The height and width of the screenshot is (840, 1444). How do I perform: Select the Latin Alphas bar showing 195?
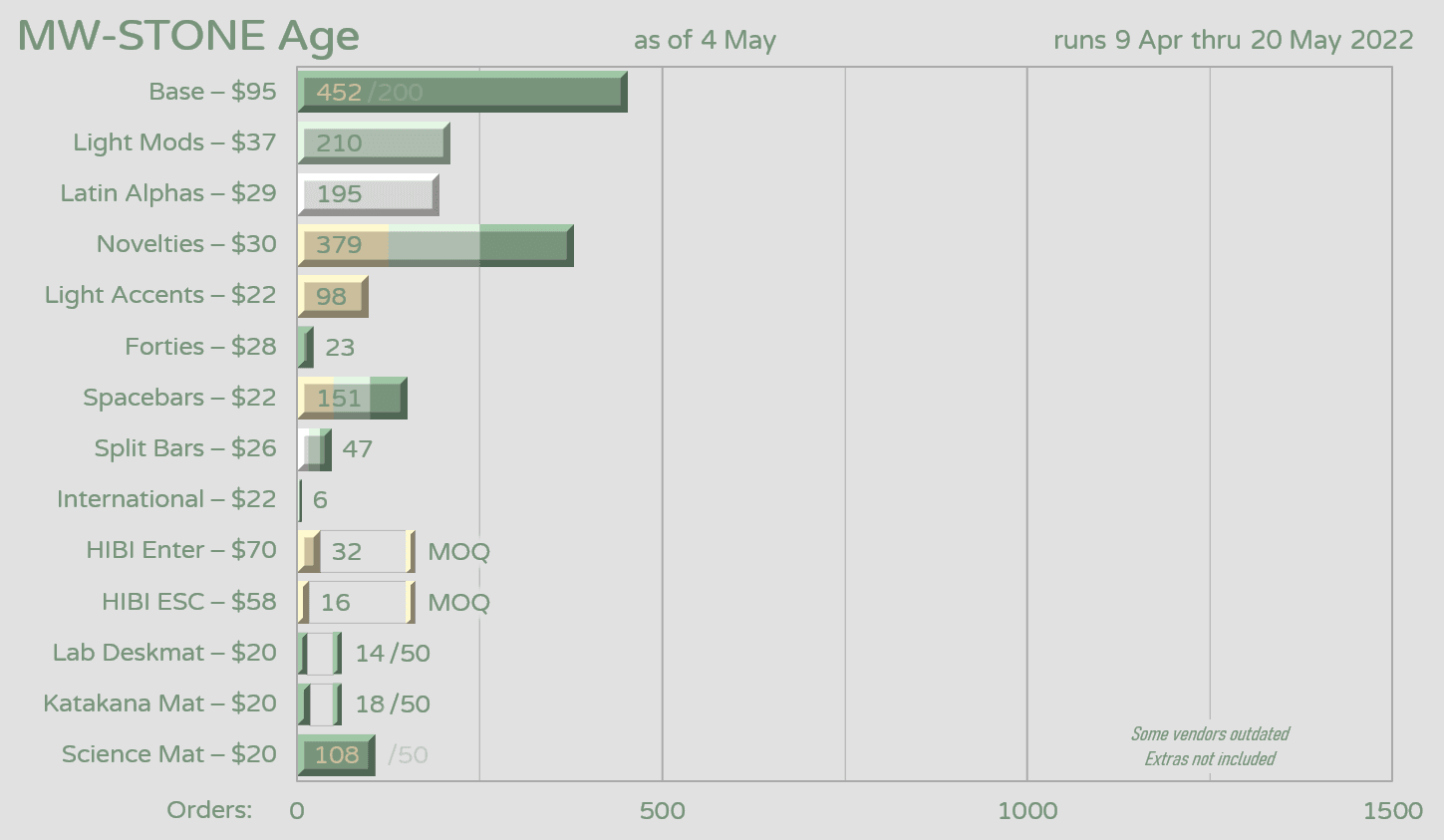368,194
